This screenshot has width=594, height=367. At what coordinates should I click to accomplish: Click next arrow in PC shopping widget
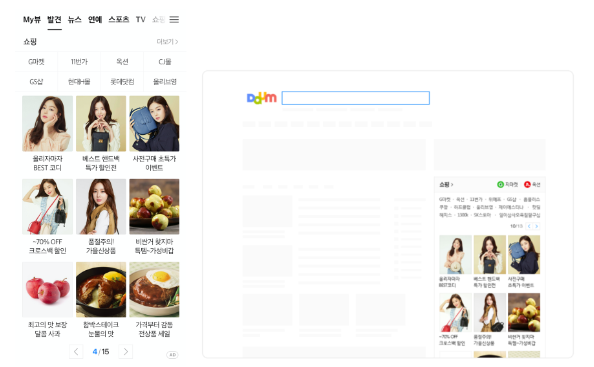536,226
